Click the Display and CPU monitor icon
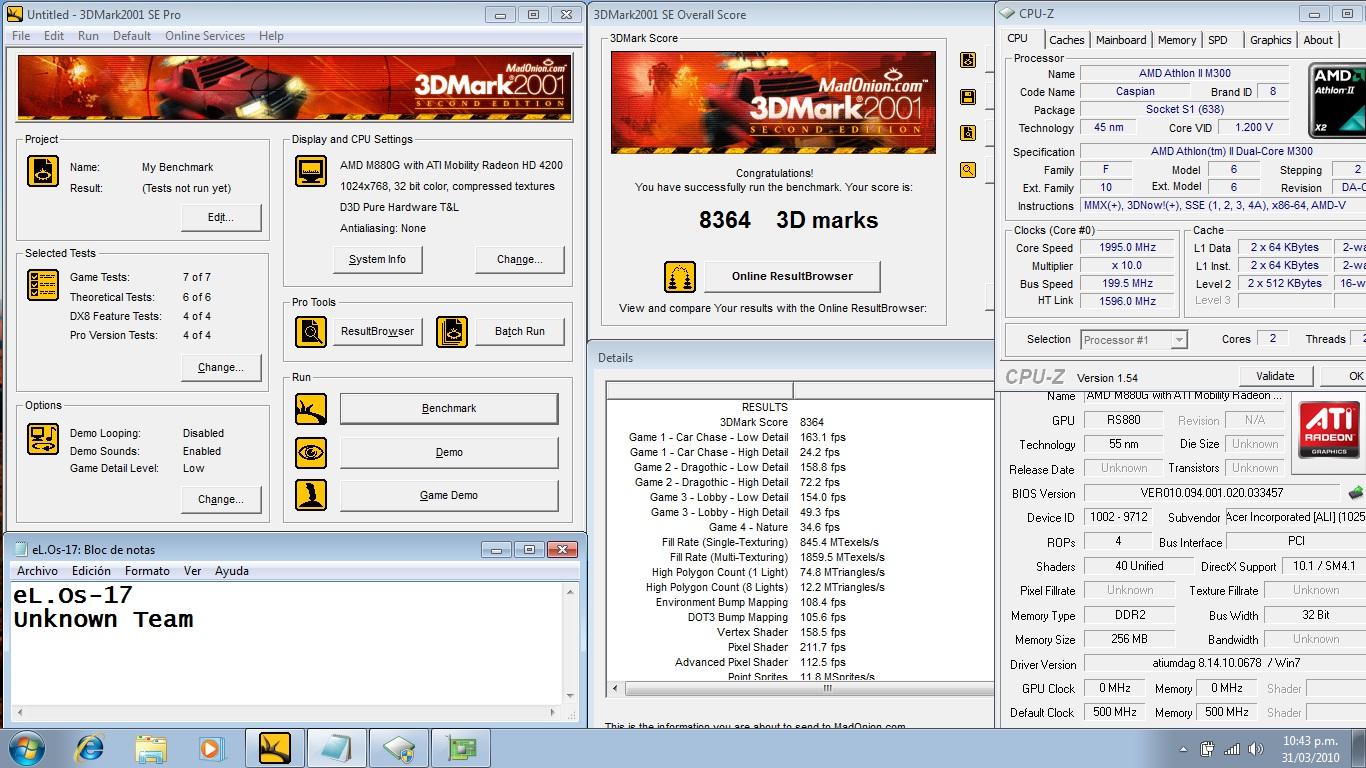Screen dimensions: 1366x768 click(311, 171)
